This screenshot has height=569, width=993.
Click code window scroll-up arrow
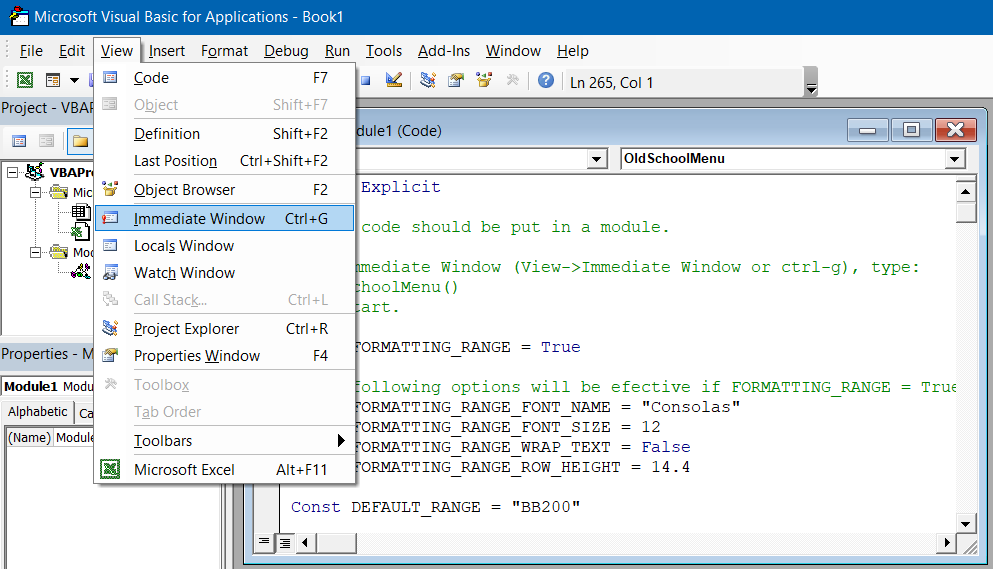click(965, 191)
